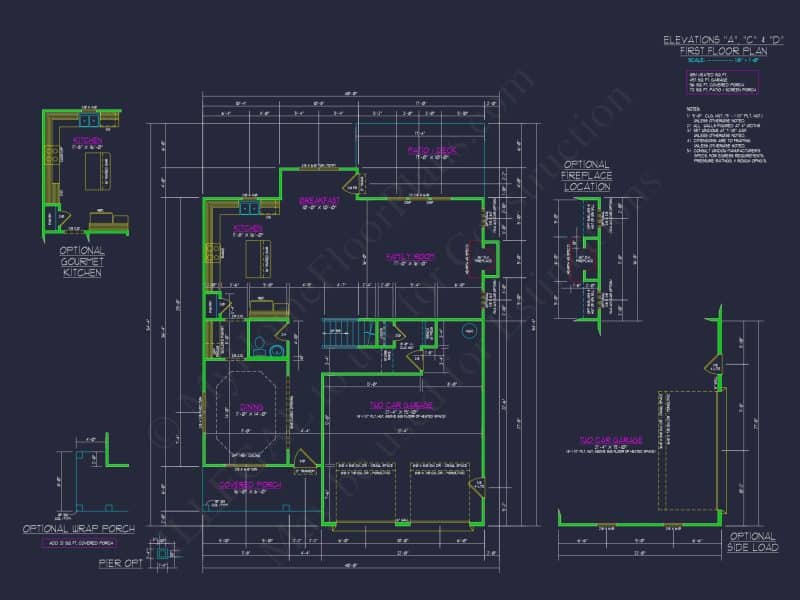Click the "PIER OPT" label
The height and width of the screenshot is (600, 800).
[x=120, y=563]
